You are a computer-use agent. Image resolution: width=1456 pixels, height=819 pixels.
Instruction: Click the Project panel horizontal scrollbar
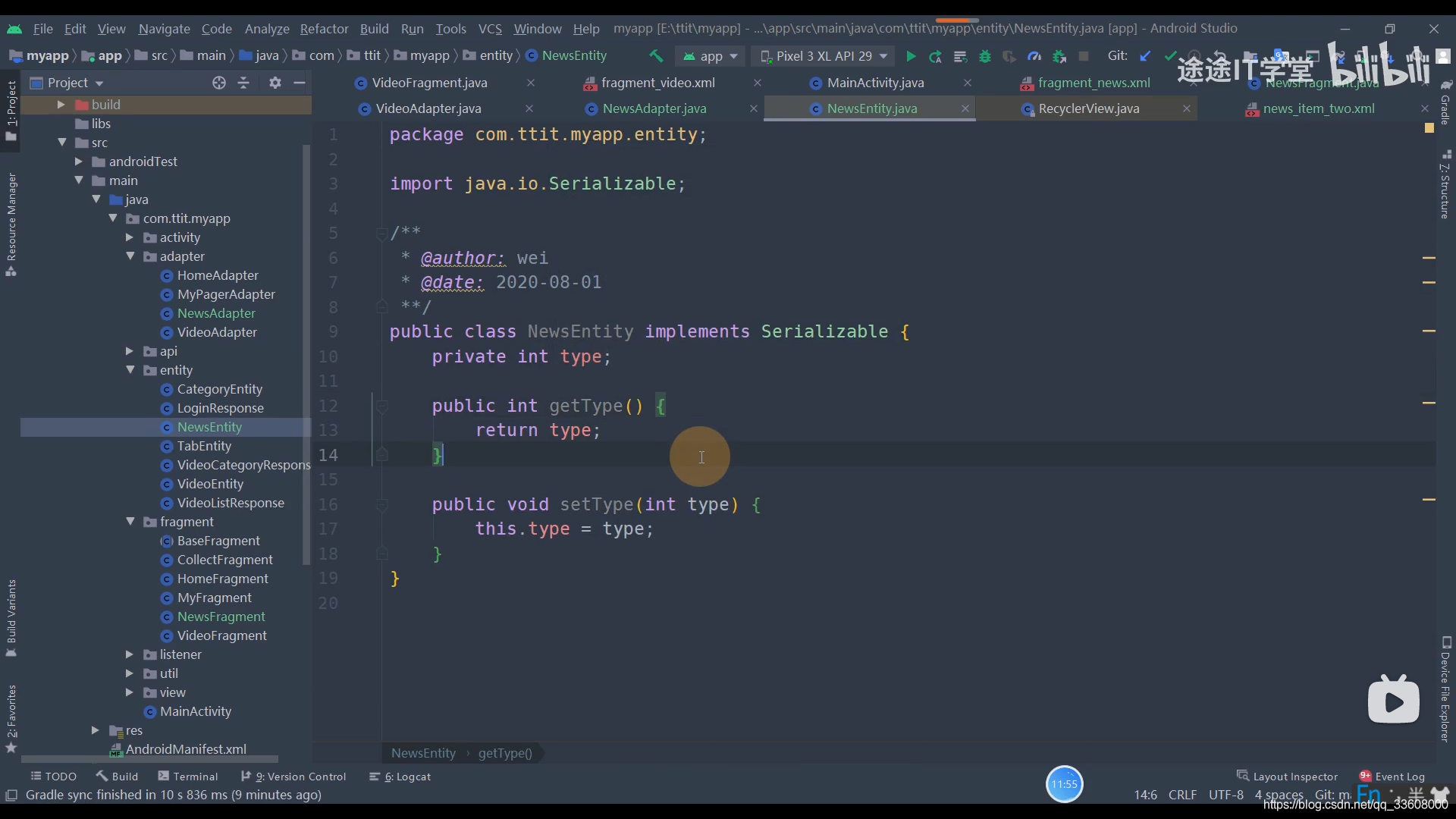[x=149, y=759]
